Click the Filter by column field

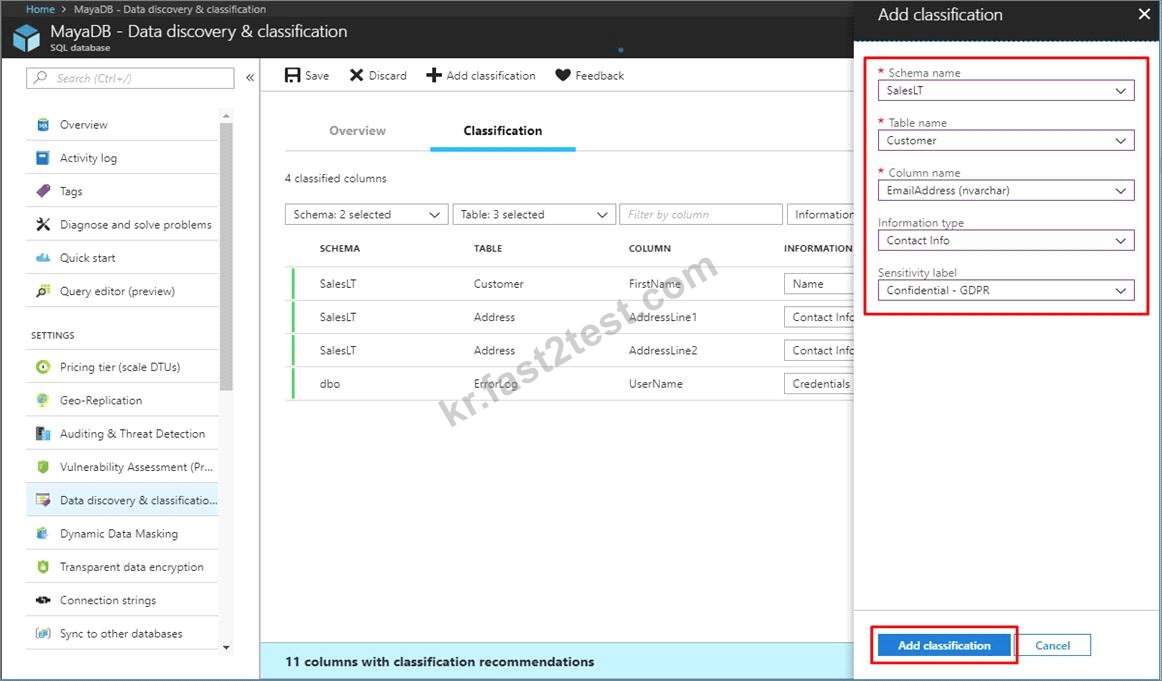tap(701, 214)
